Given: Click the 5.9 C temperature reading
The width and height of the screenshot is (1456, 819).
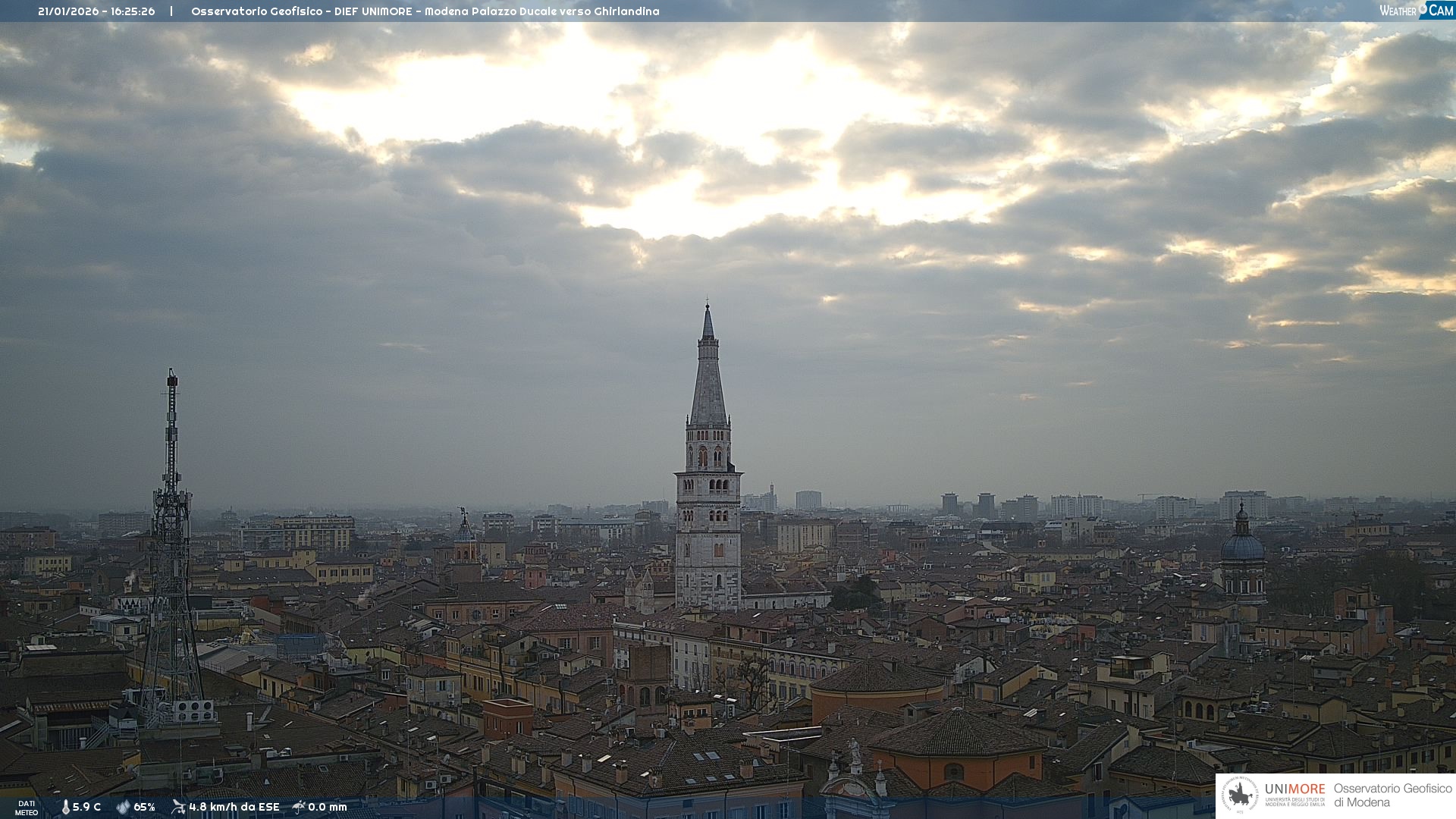Looking at the screenshot, I should 86,808.
